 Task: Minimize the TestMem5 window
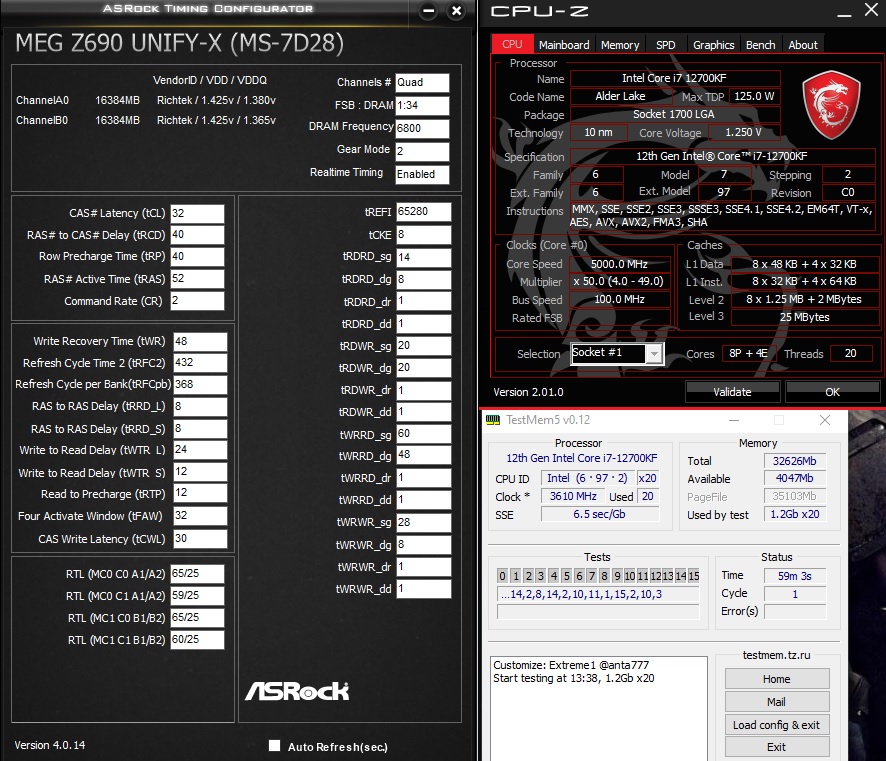pos(734,420)
